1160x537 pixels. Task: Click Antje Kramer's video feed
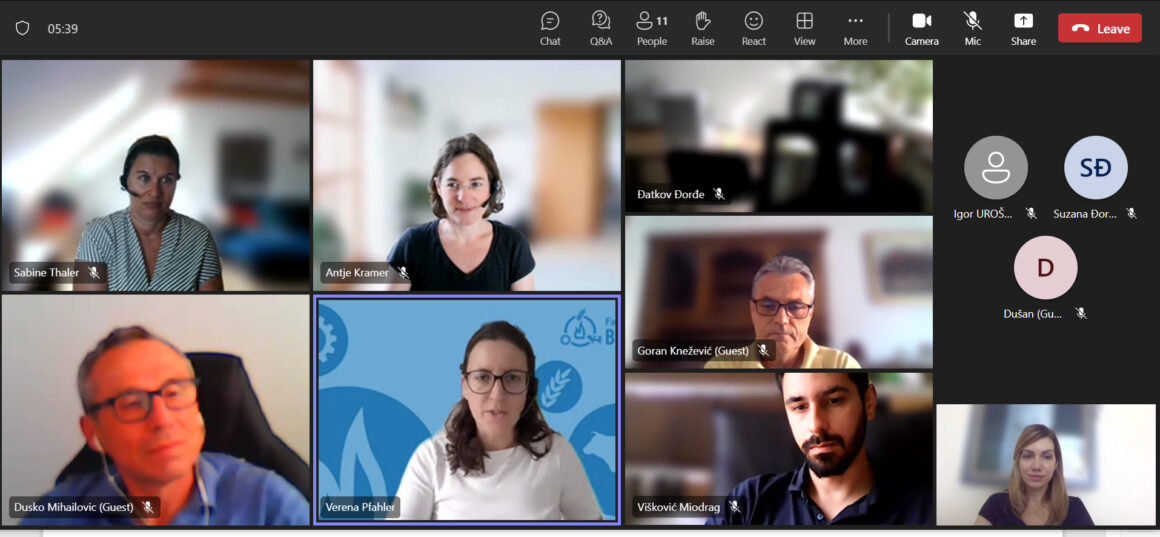pos(467,175)
